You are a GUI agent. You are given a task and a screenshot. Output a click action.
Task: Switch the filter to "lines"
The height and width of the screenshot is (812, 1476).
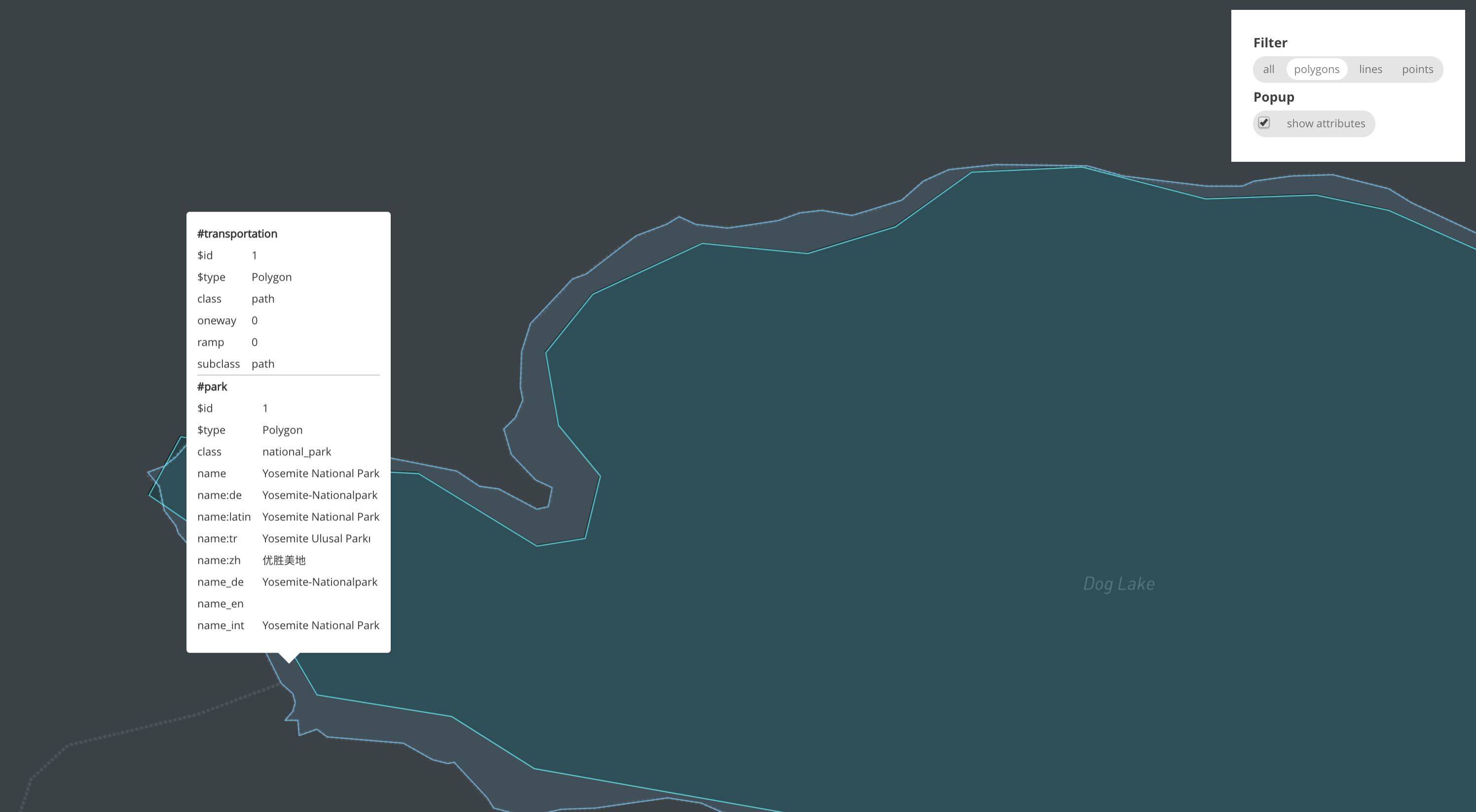pyautogui.click(x=1370, y=69)
